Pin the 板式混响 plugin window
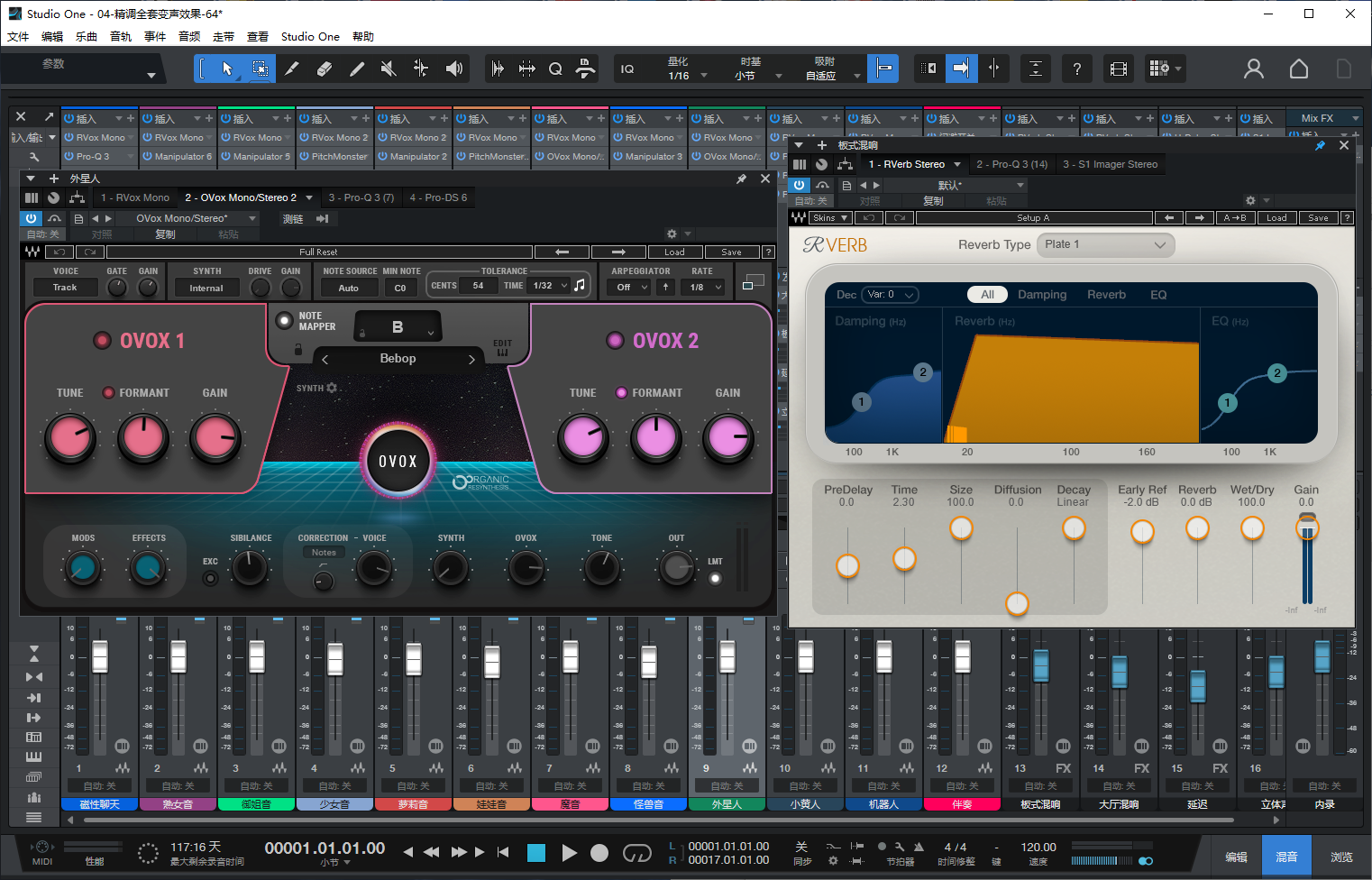The width and height of the screenshot is (1372, 880). click(1319, 144)
